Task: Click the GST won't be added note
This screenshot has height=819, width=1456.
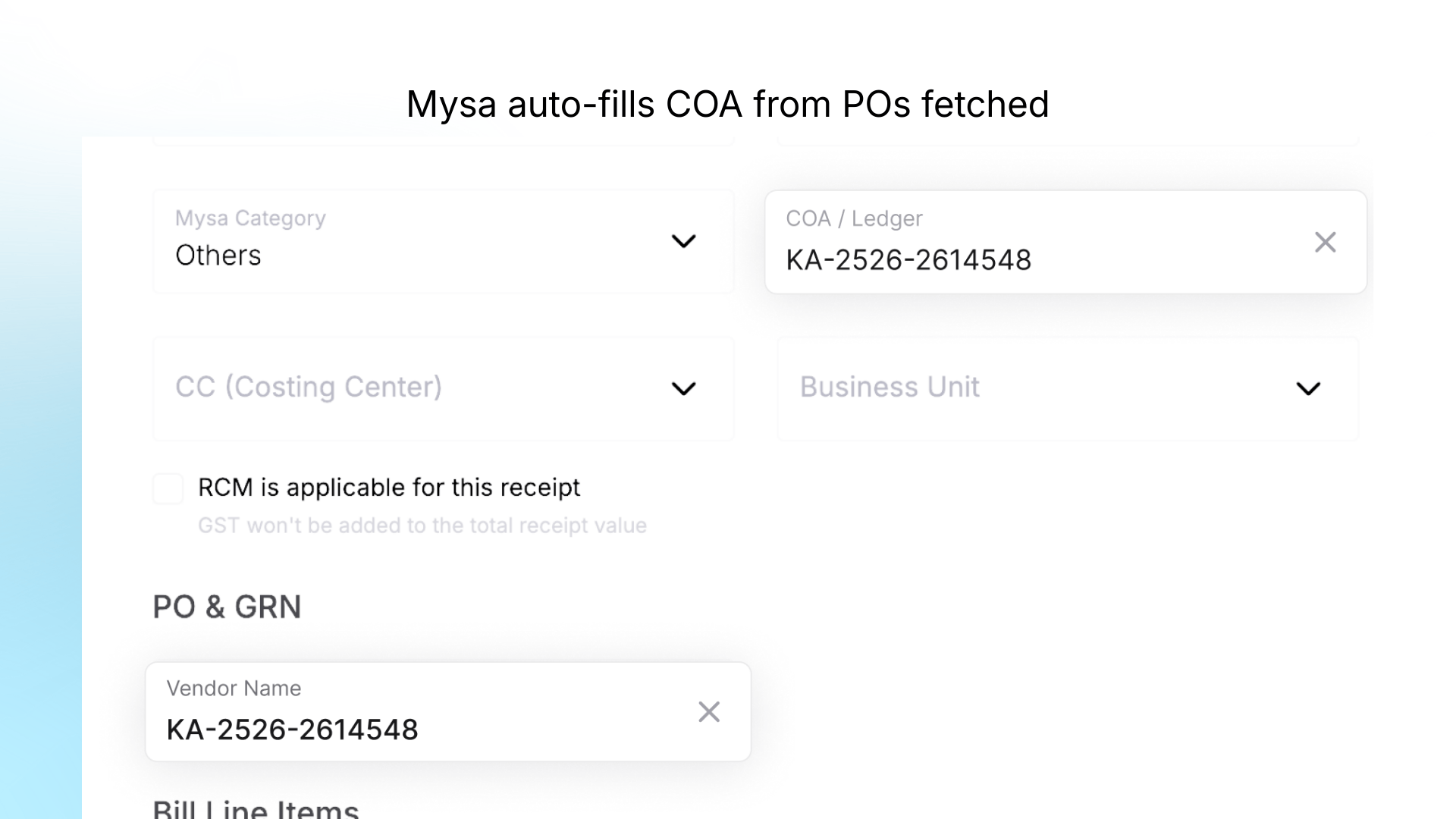Action: [x=422, y=525]
